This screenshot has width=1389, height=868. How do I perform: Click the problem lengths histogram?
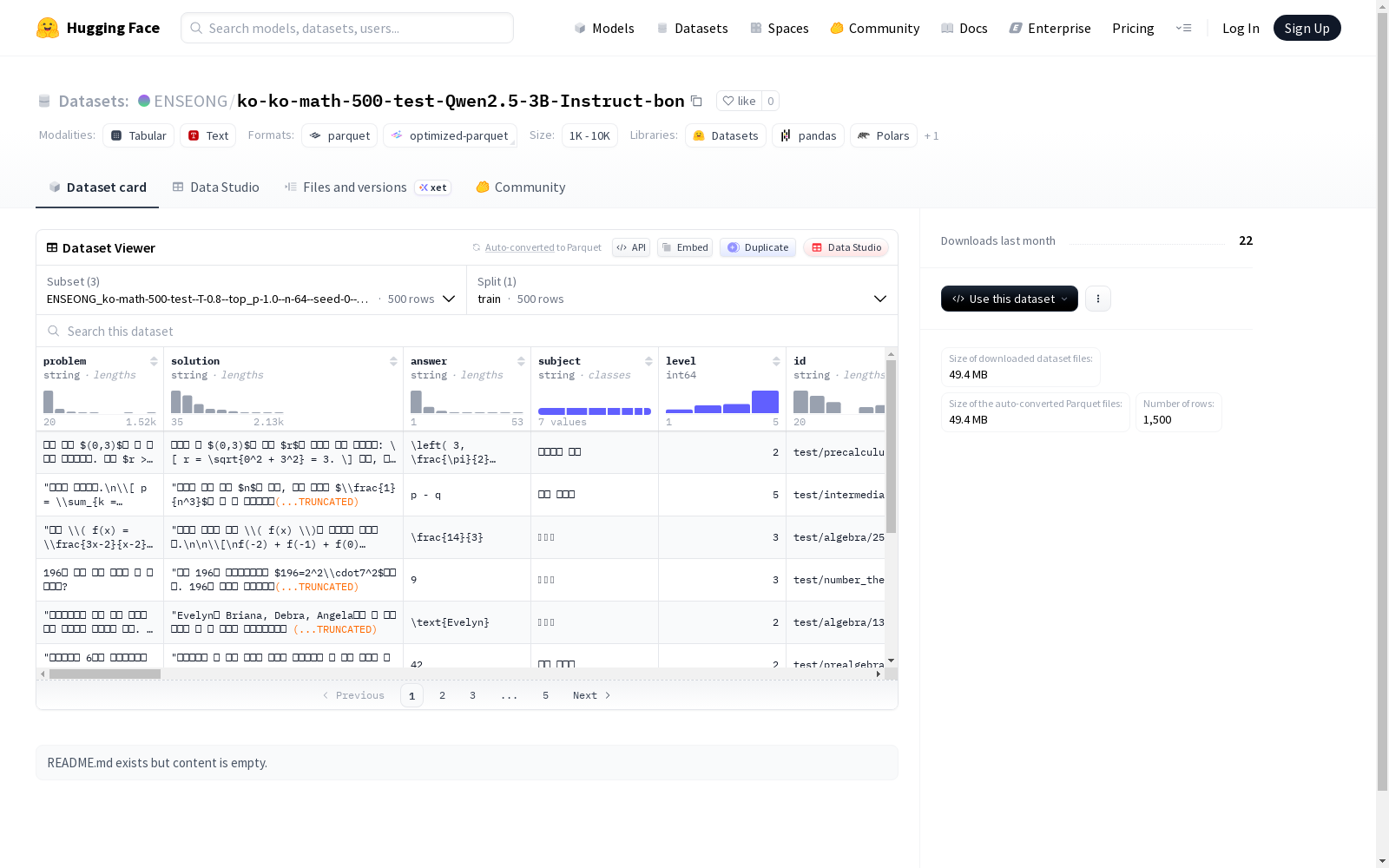(x=100, y=401)
